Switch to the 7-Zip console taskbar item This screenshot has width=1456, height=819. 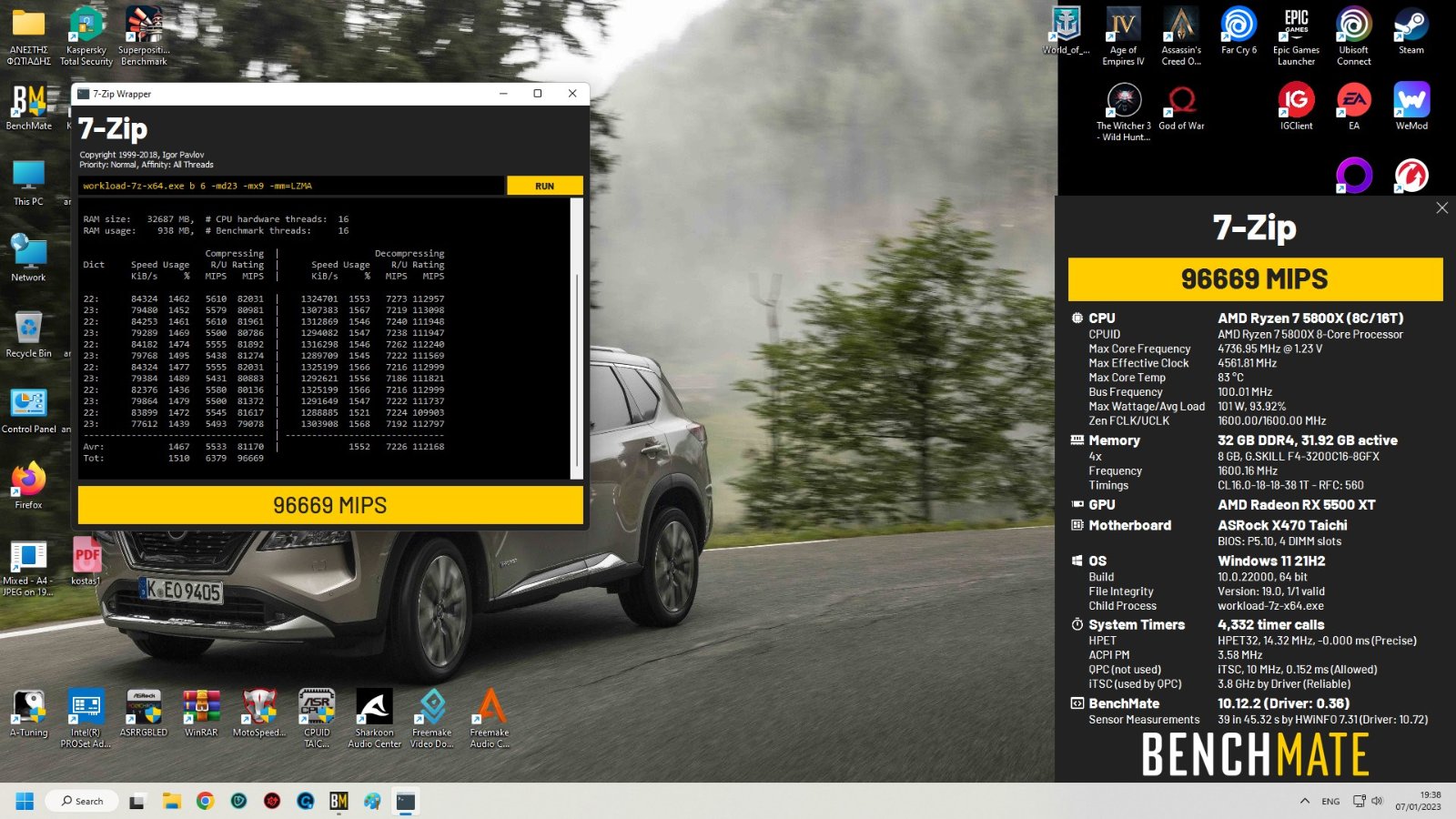click(x=406, y=801)
